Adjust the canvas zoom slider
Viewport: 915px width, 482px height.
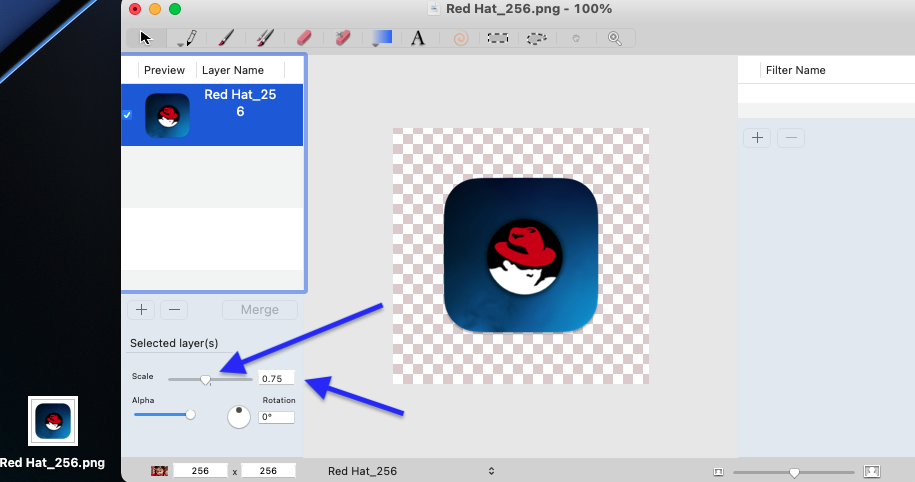click(794, 472)
